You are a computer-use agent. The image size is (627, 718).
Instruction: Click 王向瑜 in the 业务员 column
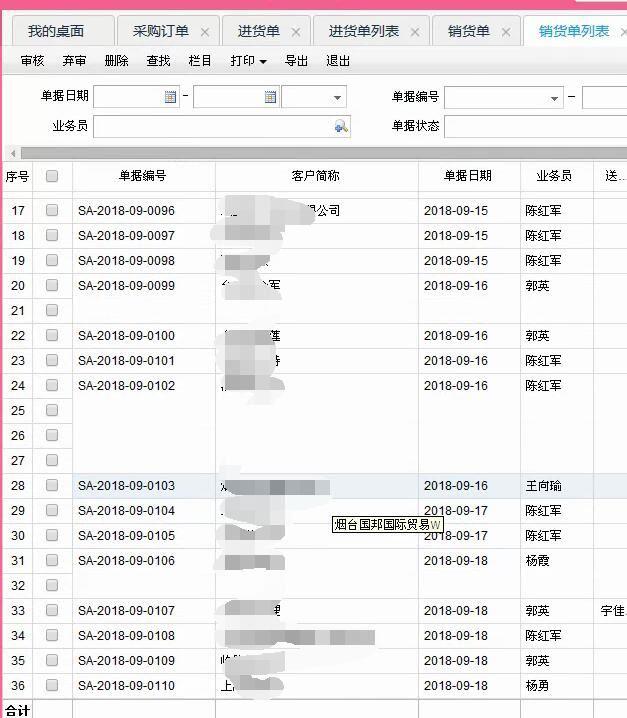543,486
